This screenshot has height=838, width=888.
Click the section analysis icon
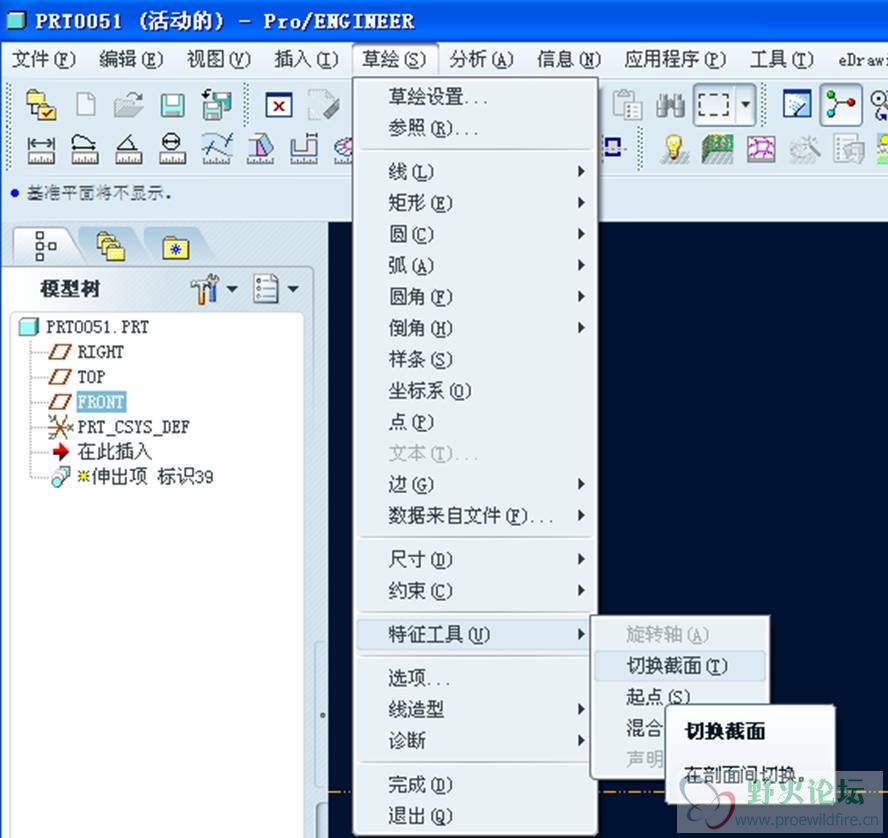click(x=304, y=149)
